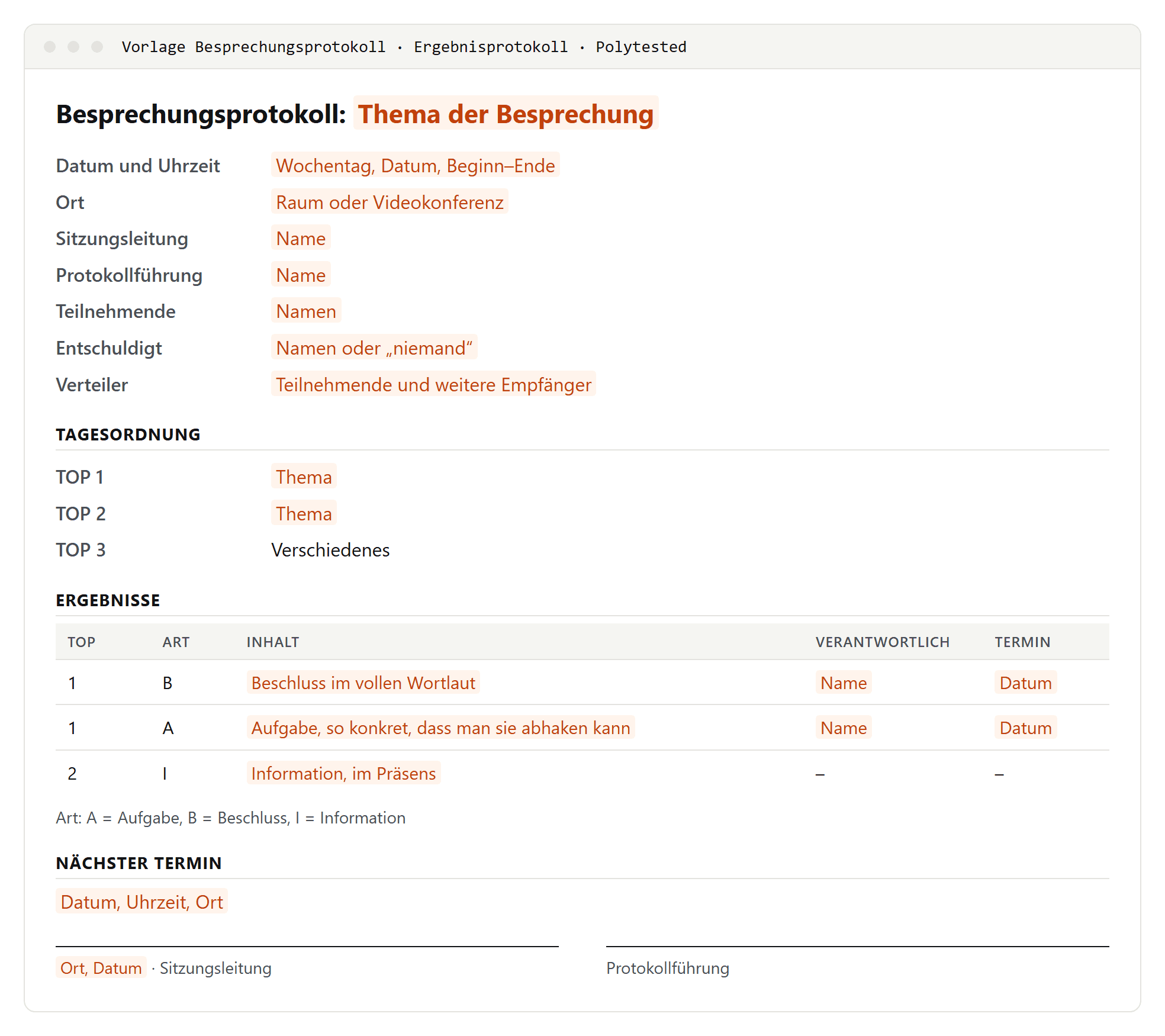Click the 'Entschuldigt' label
This screenshot has width=1165, height=1036.
click(x=109, y=348)
